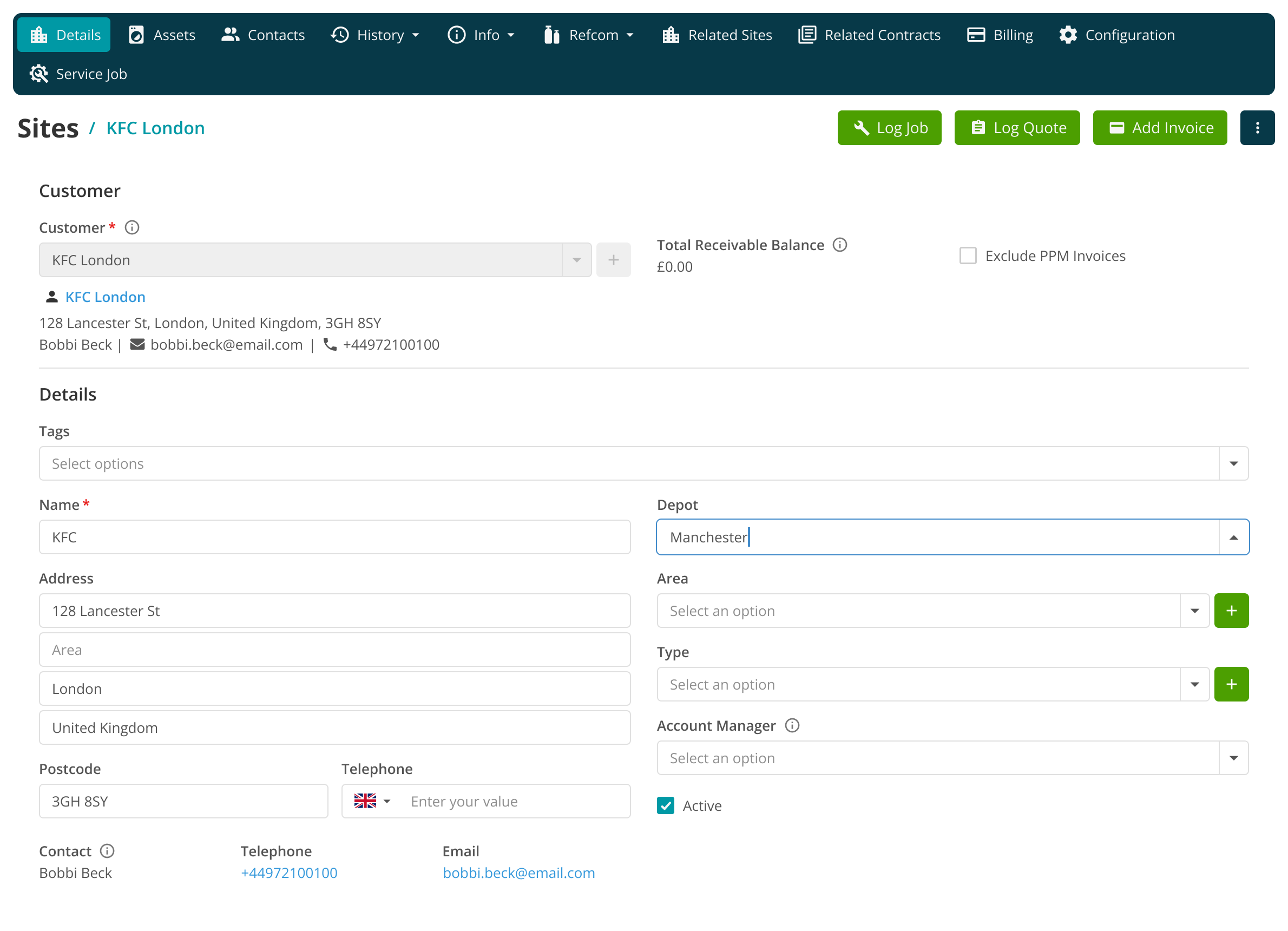
Task: Click the clipboard icon on Log Quote
Action: tap(978, 128)
